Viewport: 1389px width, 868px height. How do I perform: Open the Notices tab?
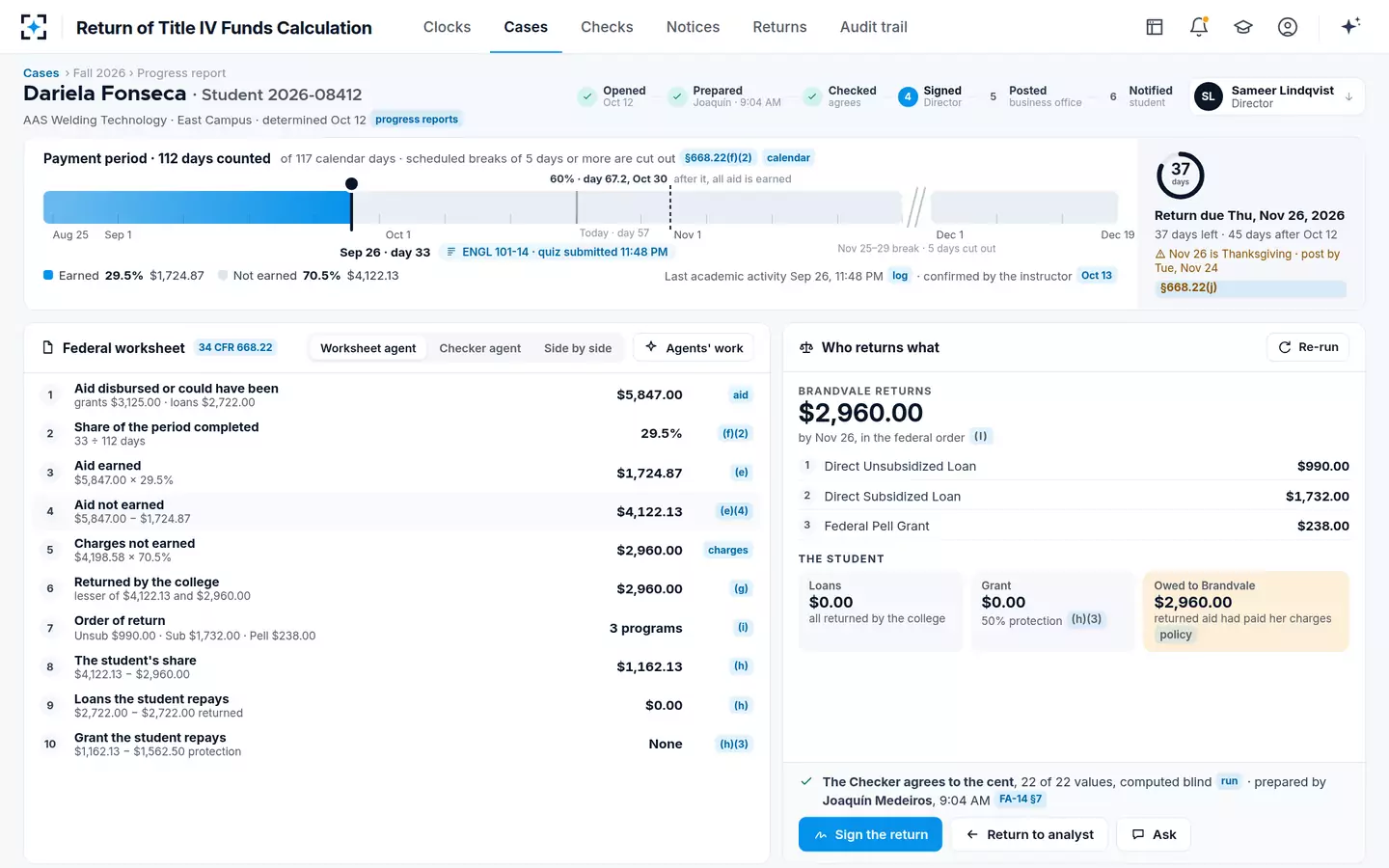(x=693, y=27)
